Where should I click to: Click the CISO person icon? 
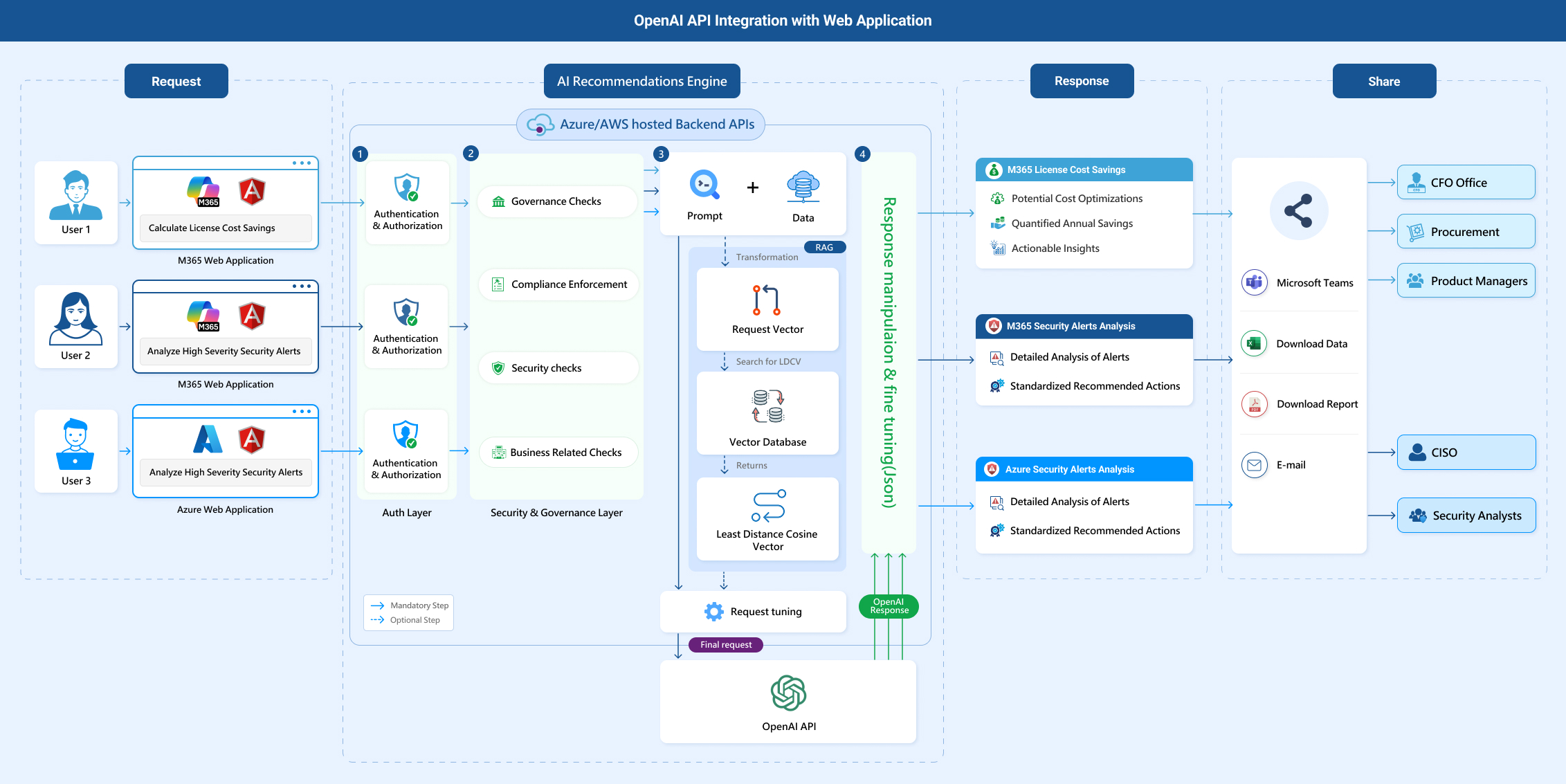coord(1418,452)
